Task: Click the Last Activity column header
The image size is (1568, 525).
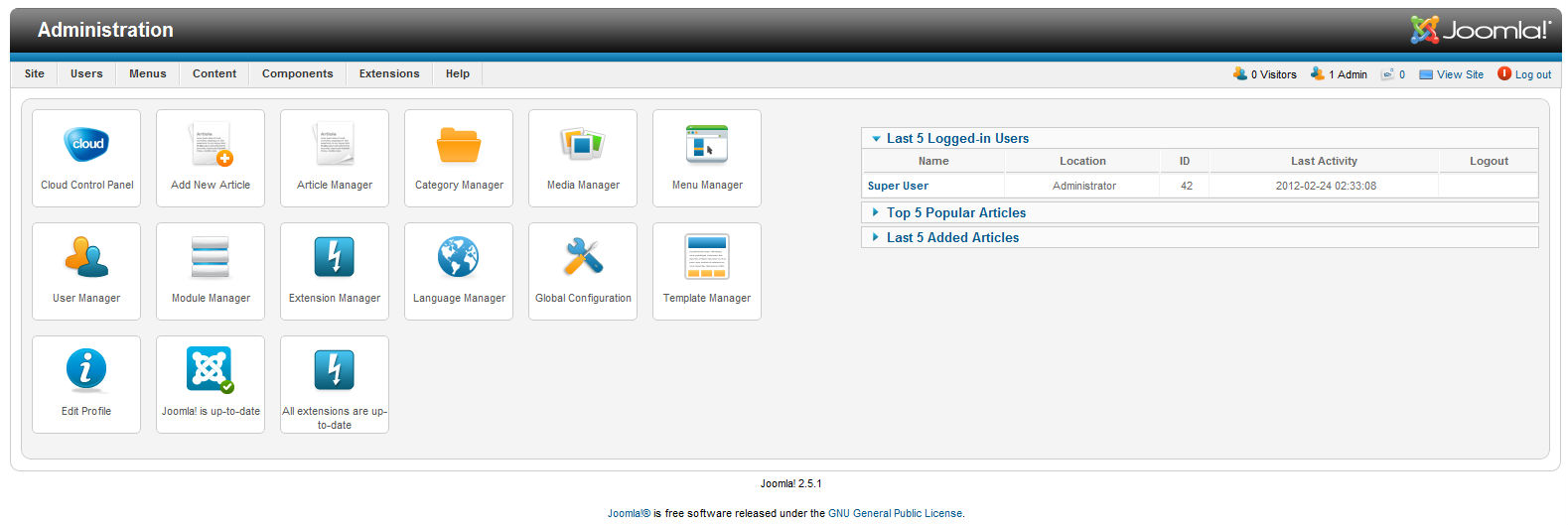Action: point(1324,161)
